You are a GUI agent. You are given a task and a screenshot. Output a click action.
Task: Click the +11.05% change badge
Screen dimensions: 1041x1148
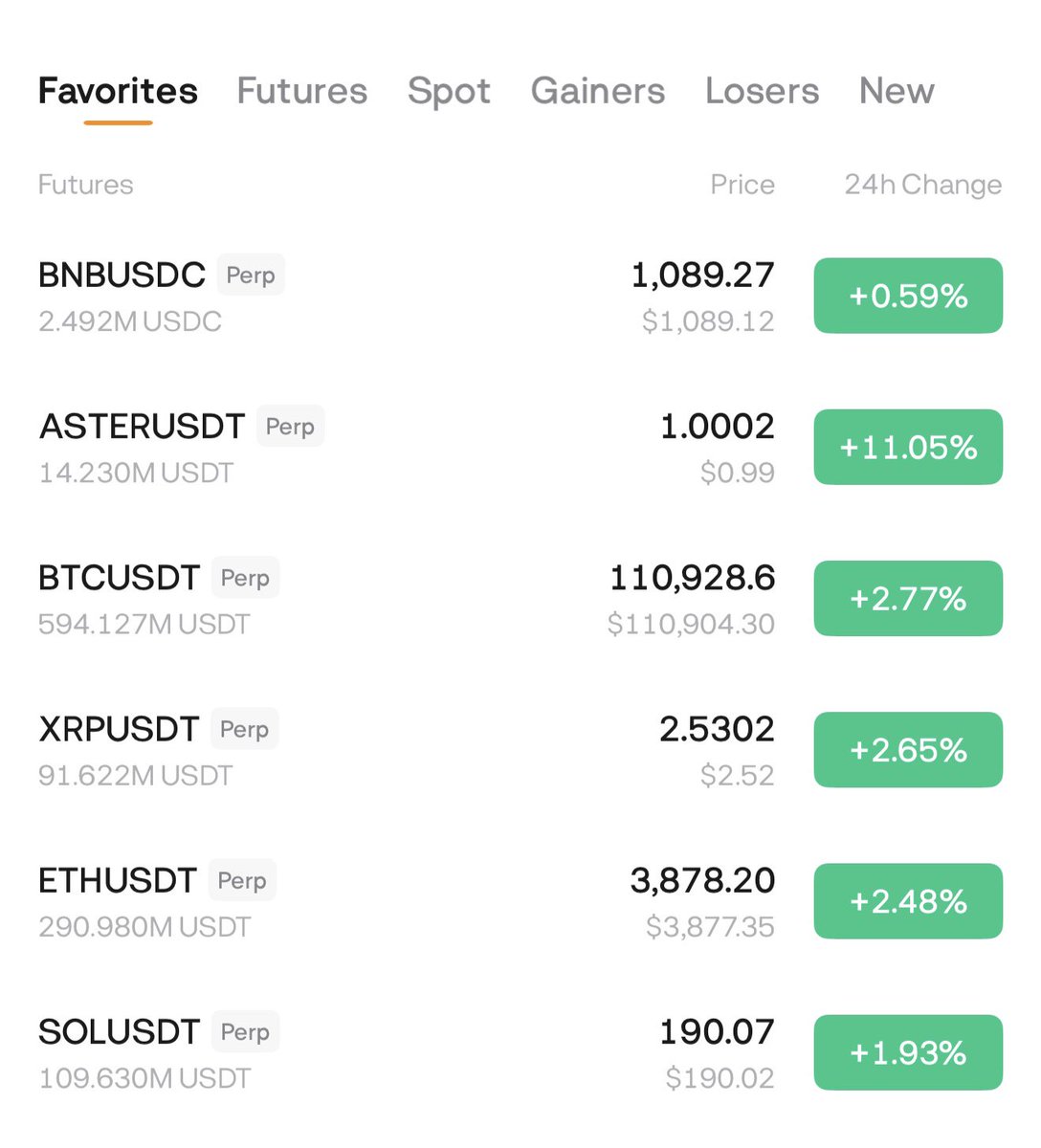(908, 447)
